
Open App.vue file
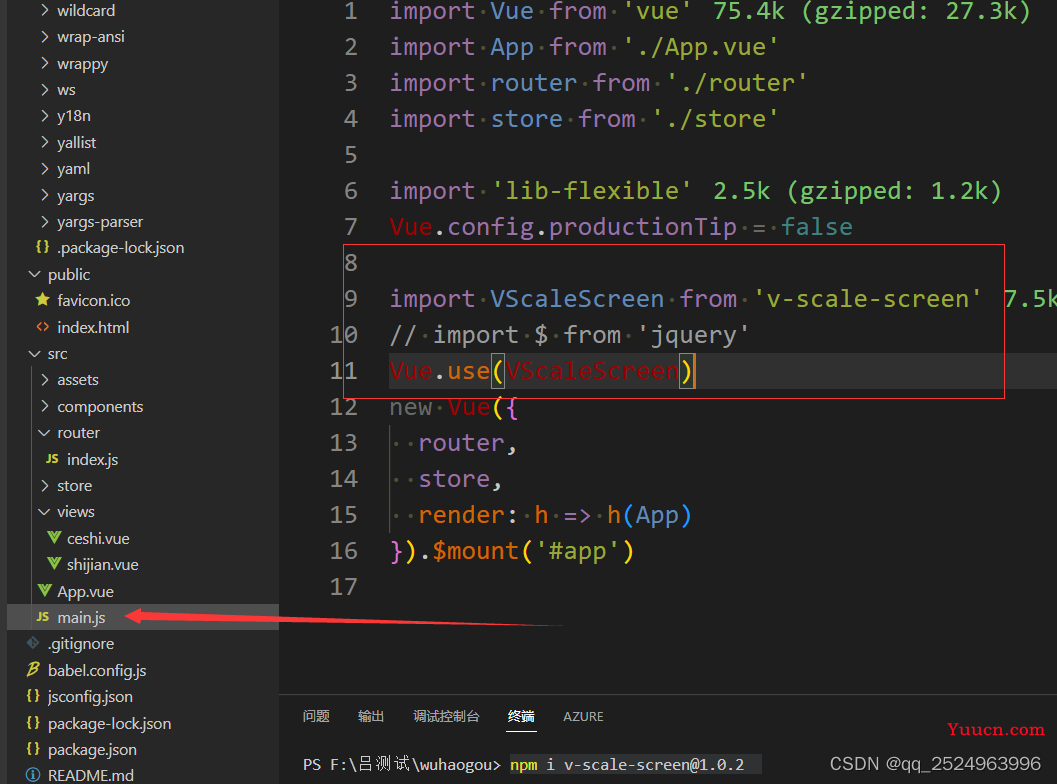[85, 591]
